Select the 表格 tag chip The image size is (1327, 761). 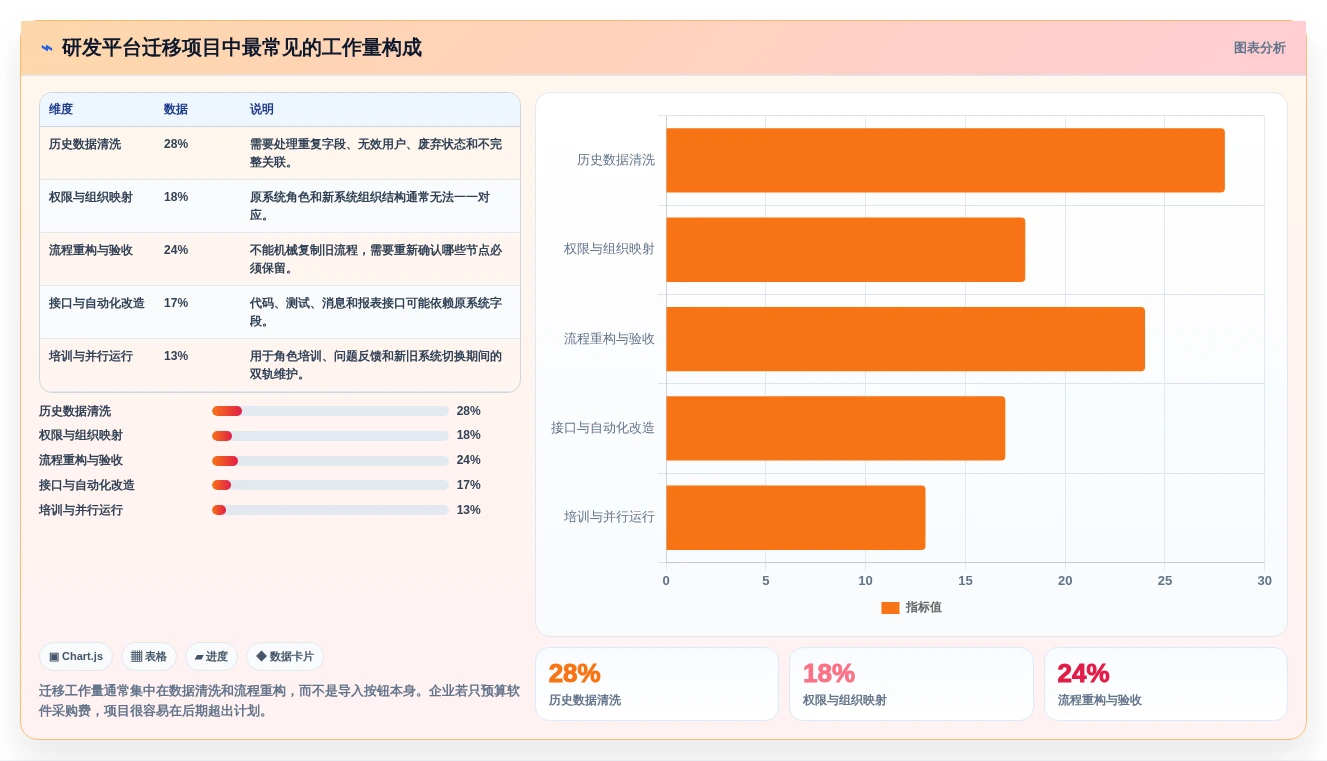coord(149,657)
